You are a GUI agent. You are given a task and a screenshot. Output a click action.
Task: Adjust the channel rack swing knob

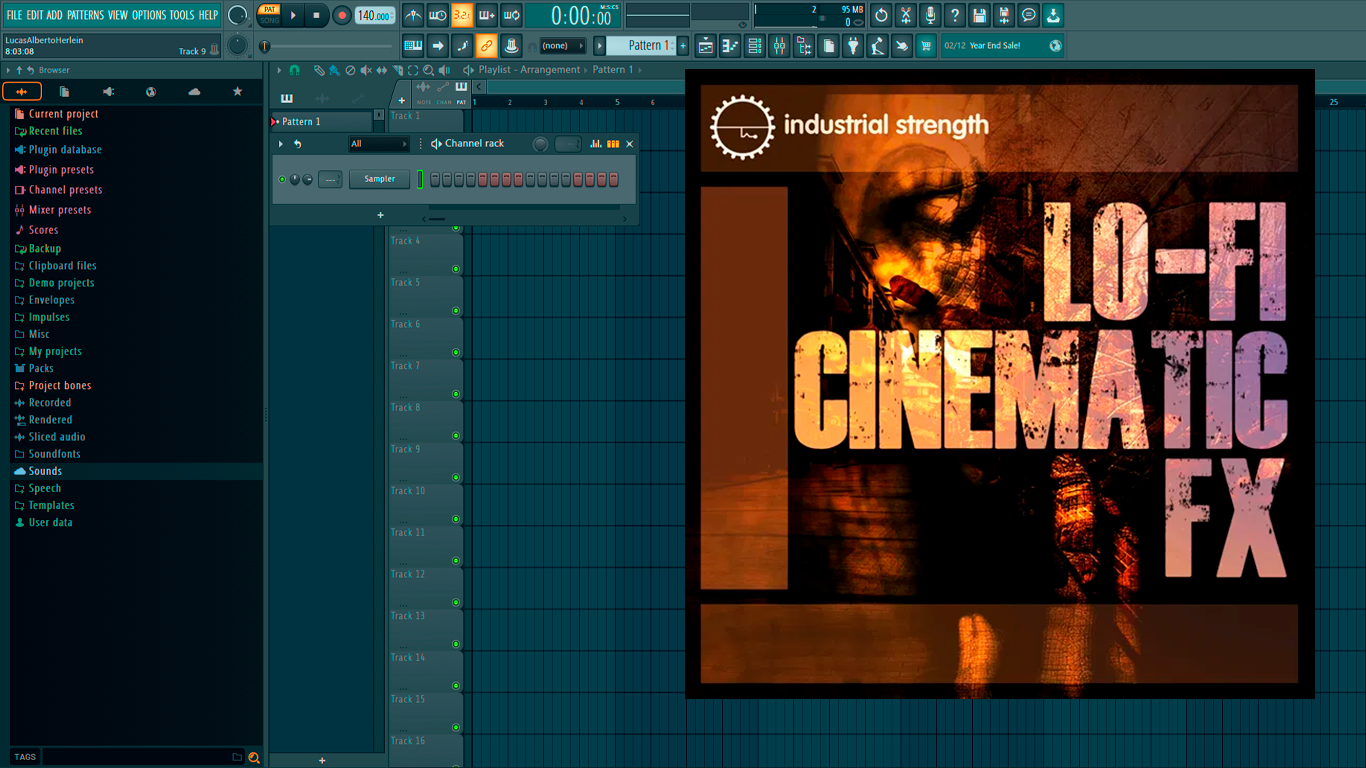click(x=540, y=144)
